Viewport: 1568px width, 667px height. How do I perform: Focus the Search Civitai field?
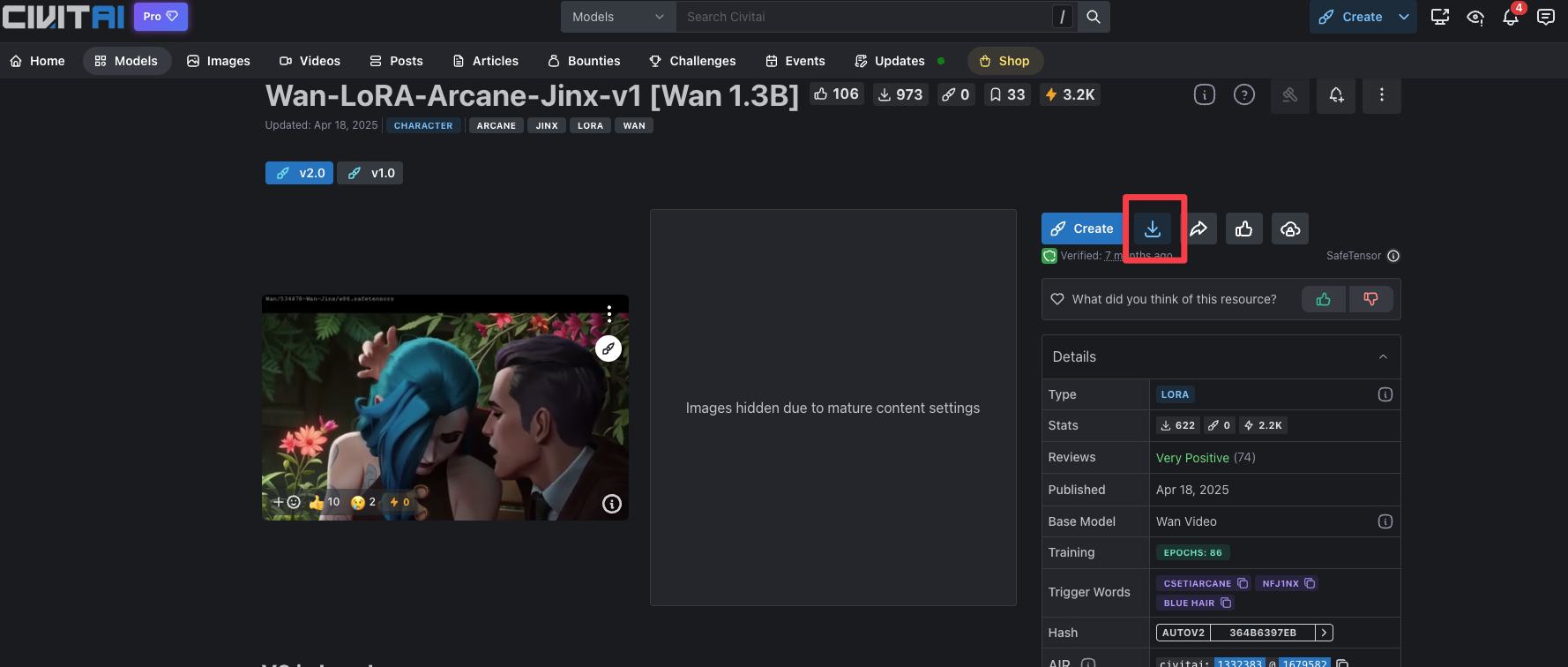click(864, 17)
